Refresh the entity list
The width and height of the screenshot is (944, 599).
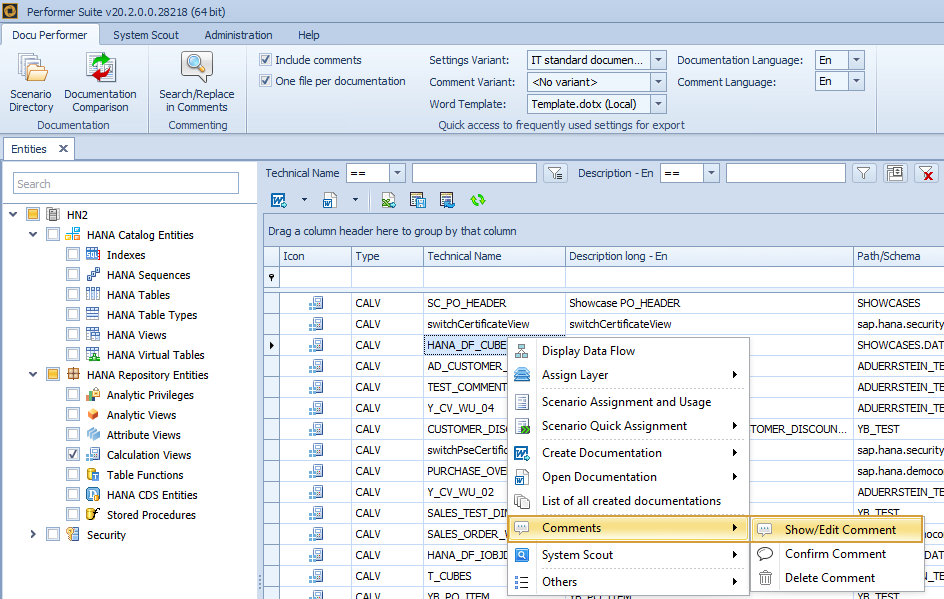pyautogui.click(x=478, y=200)
